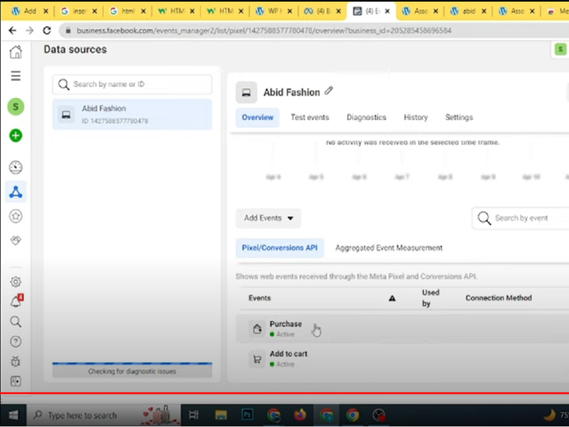Expand the Purchase event row
Screen dimensions: 569x427
(x=402, y=329)
